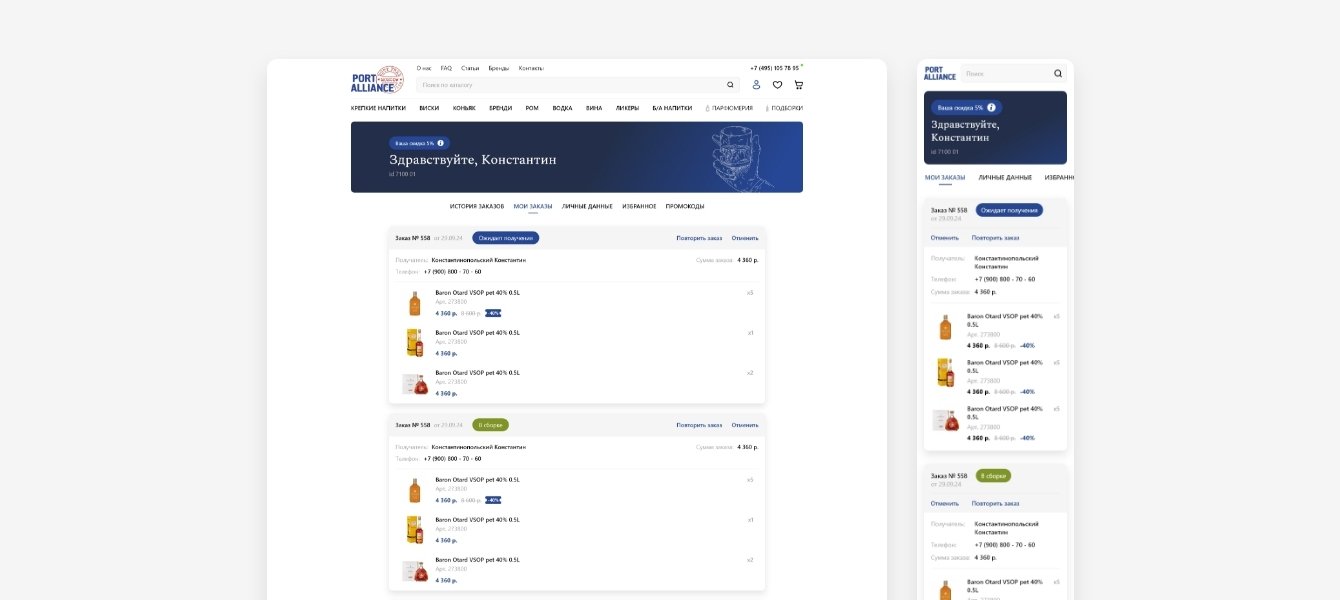The height and width of the screenshot is (600, 1340).
Task: Click the info icon on desktop discount badge
Action: pyautogui.click(x=440, y=143)
